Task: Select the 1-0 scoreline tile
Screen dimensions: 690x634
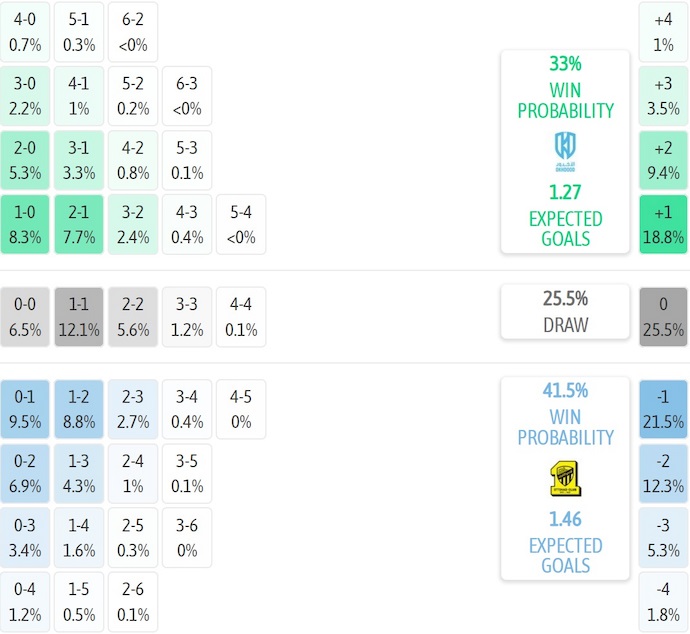Action: [25, 224]
